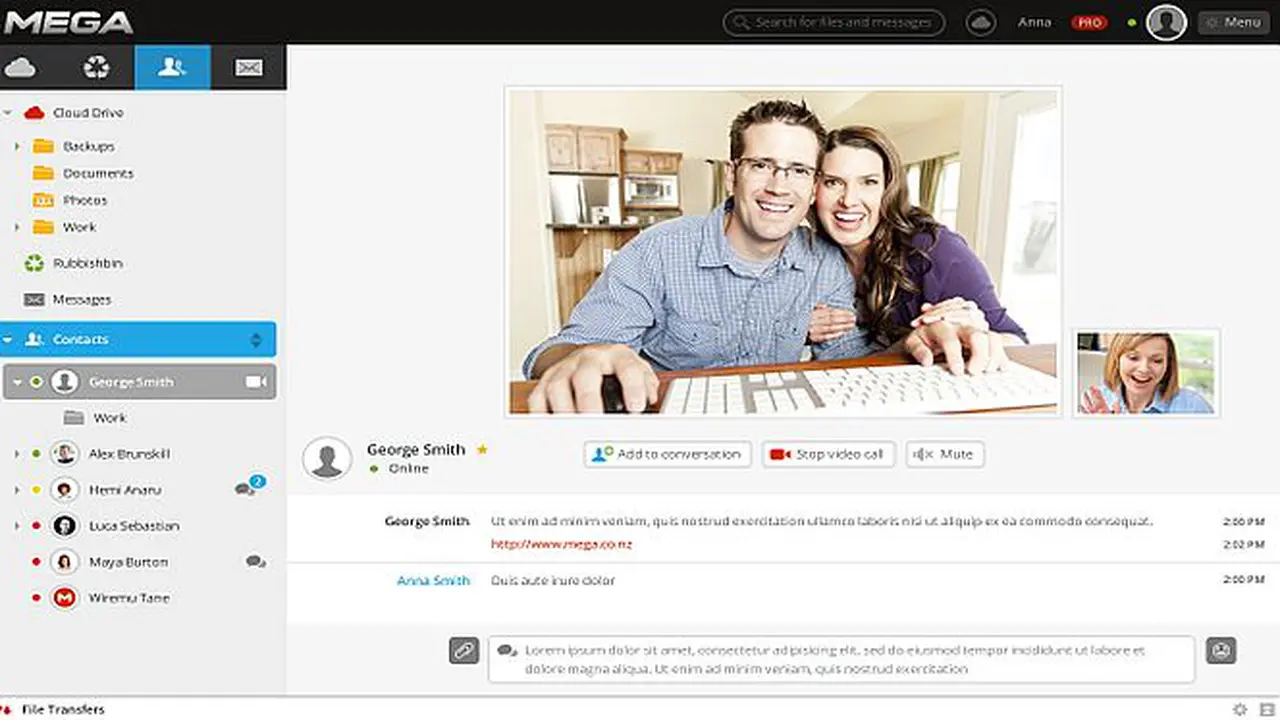Mute the call audio
The width and height of the screenshot is (1280, 720).
point(945,454)
